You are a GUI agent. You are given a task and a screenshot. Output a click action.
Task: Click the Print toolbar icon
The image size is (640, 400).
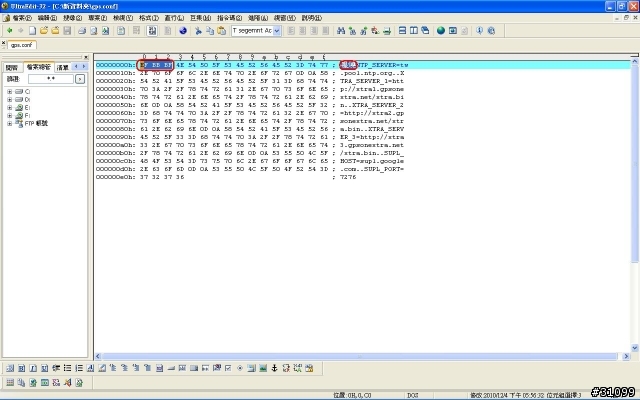click(82, 31)
